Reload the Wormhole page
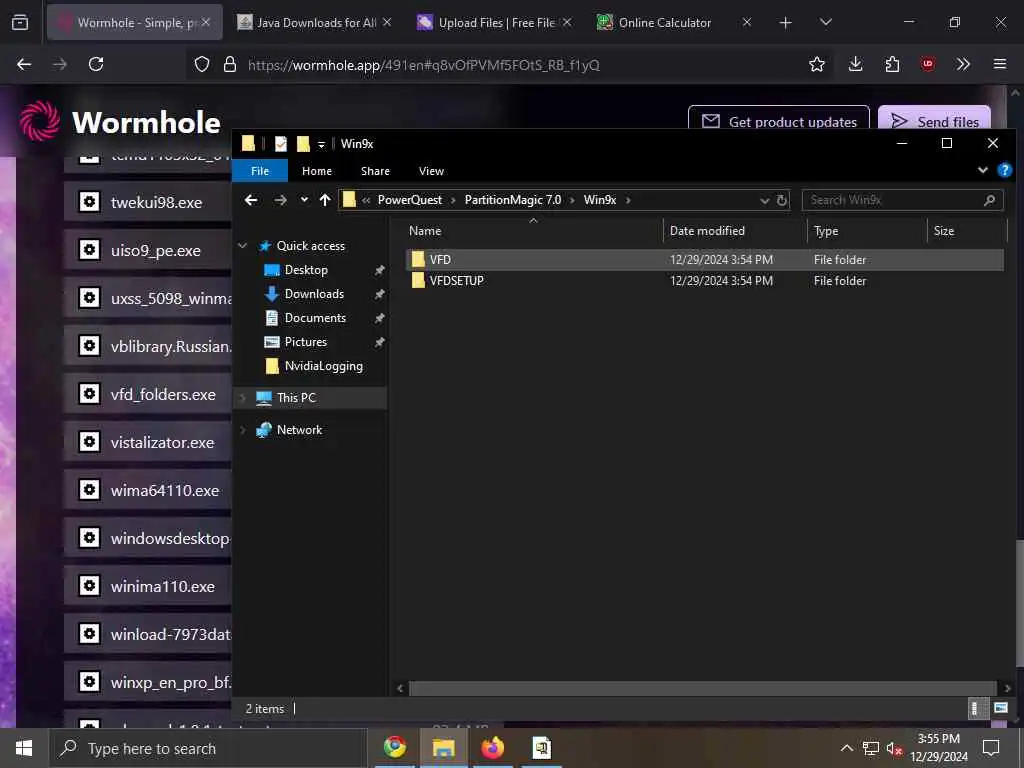 [x=96, y=64]
